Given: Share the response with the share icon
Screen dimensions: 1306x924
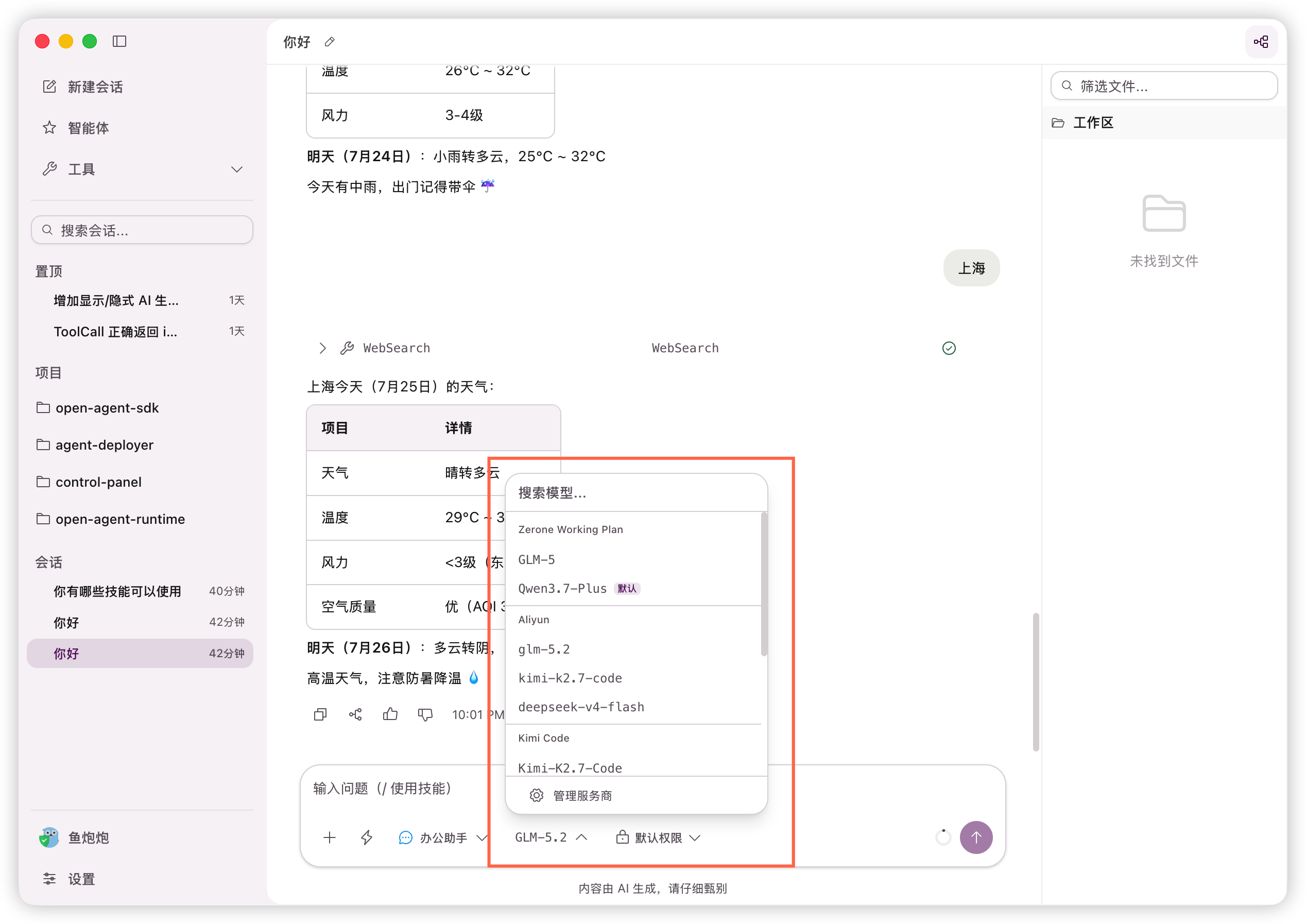Looking at the screenshot, I should coord(355,714).
